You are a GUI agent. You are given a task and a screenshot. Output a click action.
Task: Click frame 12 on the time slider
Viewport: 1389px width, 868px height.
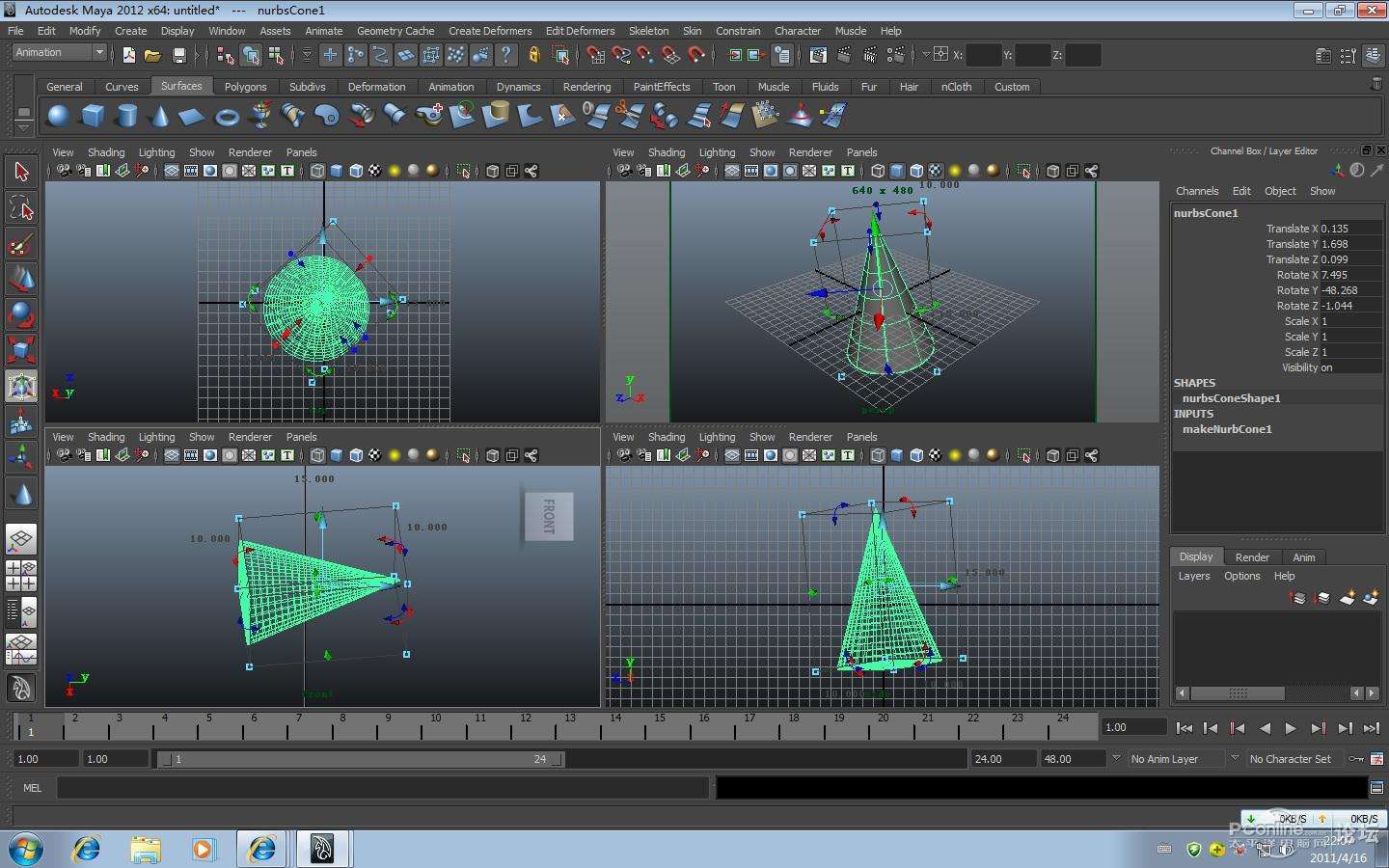coord(526,723)
